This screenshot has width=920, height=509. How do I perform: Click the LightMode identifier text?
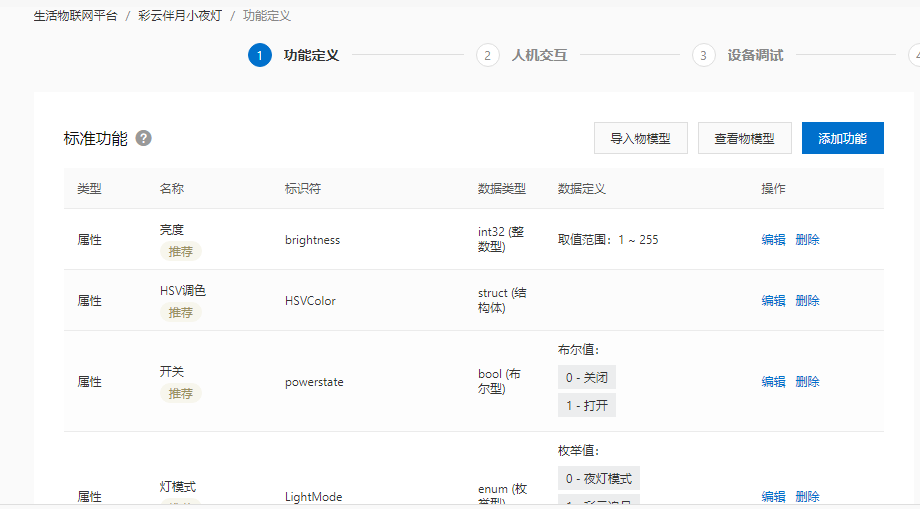313,497
